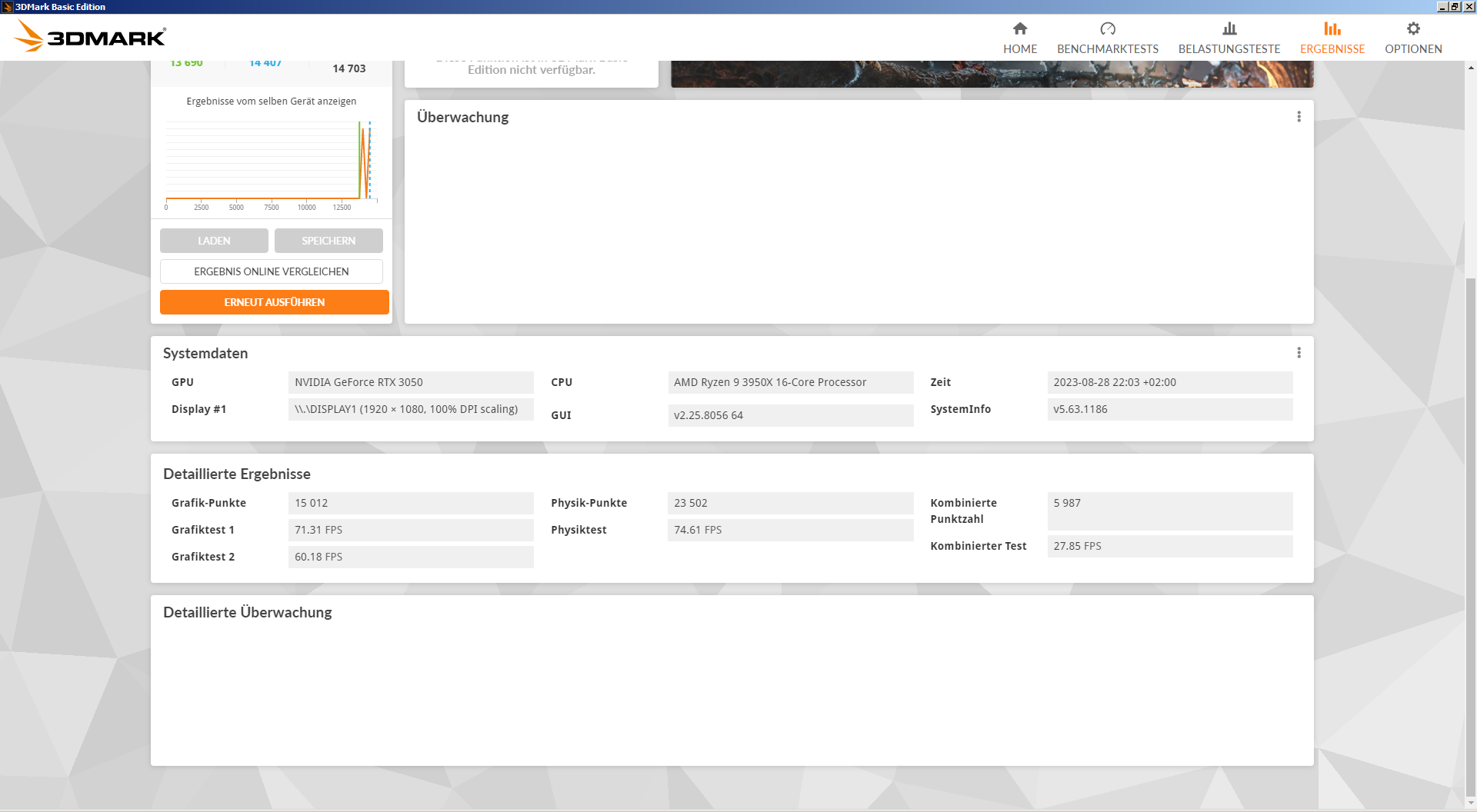The height and width of the screenshot is (812, 1477).
Task: Click the Ergebnisse orange bars icon
Action: (1332, 28)
